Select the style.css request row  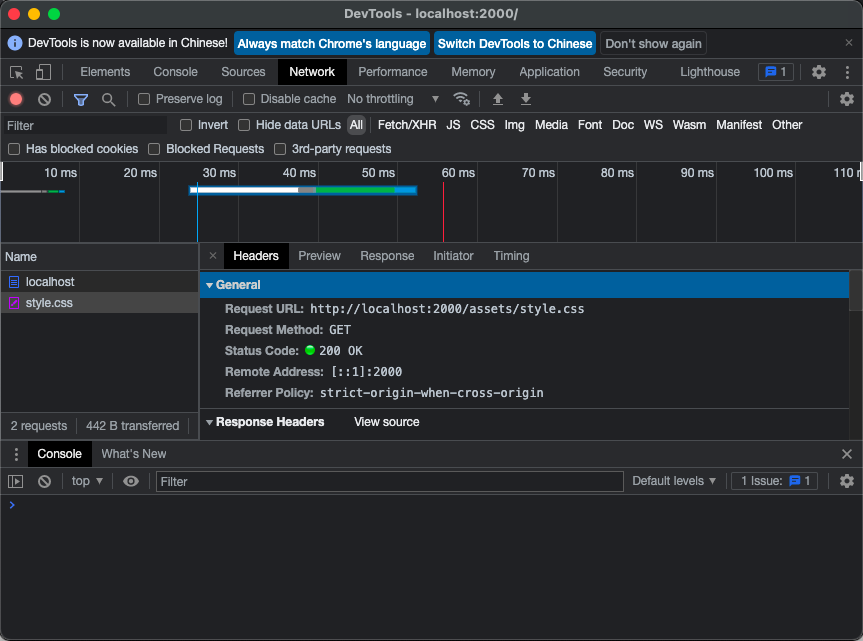[100, 303]
